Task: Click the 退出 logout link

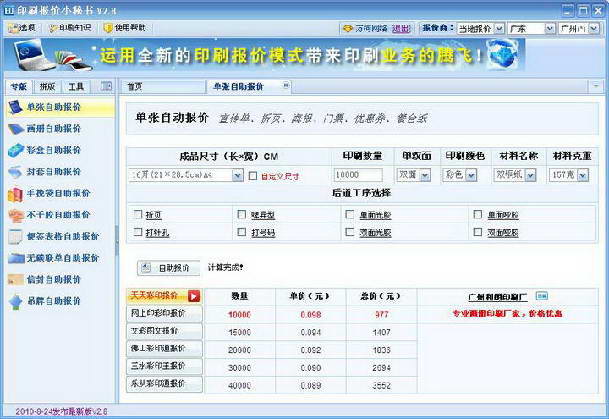Action: (401, 28)
